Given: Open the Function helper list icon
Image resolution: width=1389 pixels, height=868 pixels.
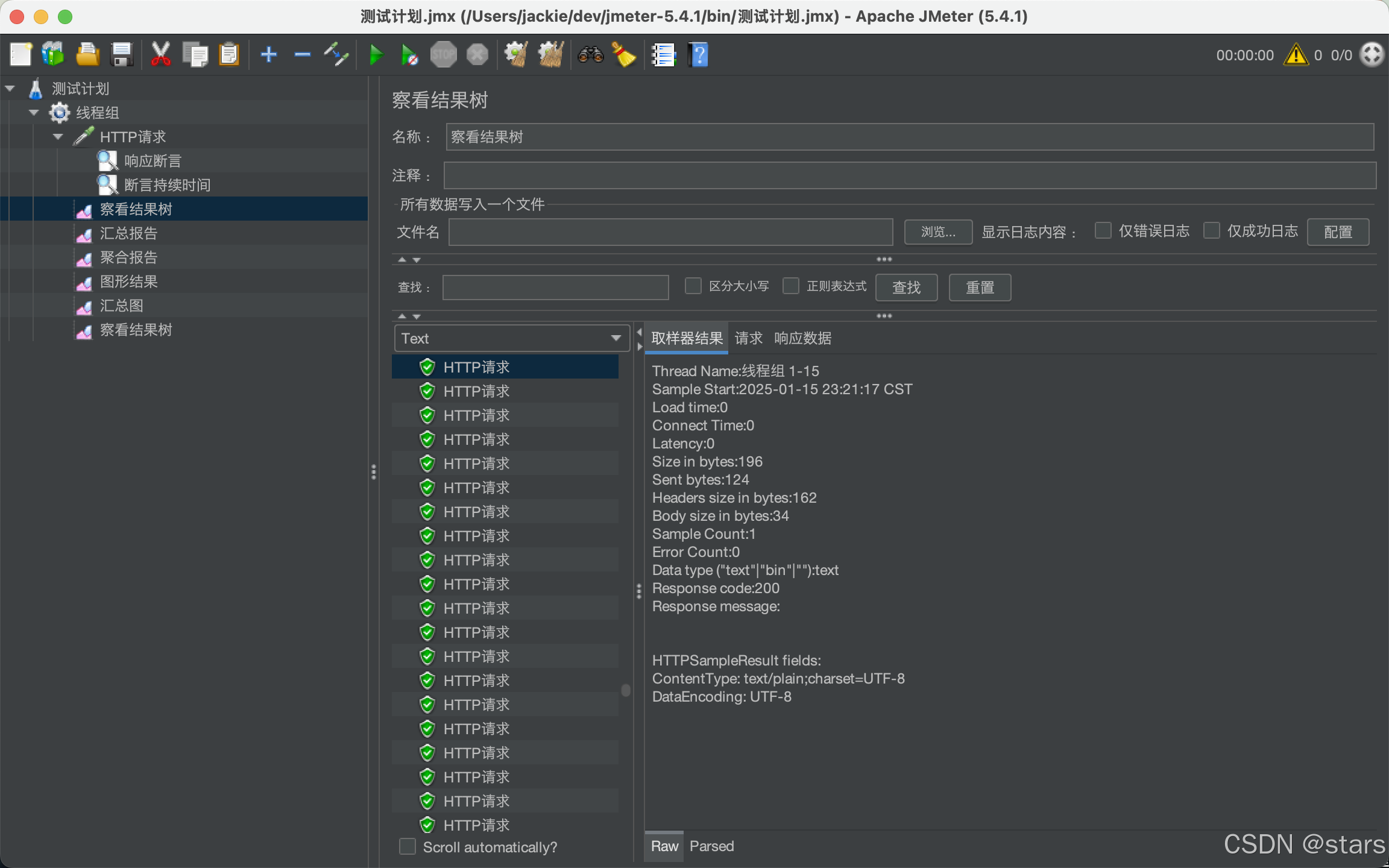Looking at the screenshot, I should pyautogui.click(x=664, y=55).
